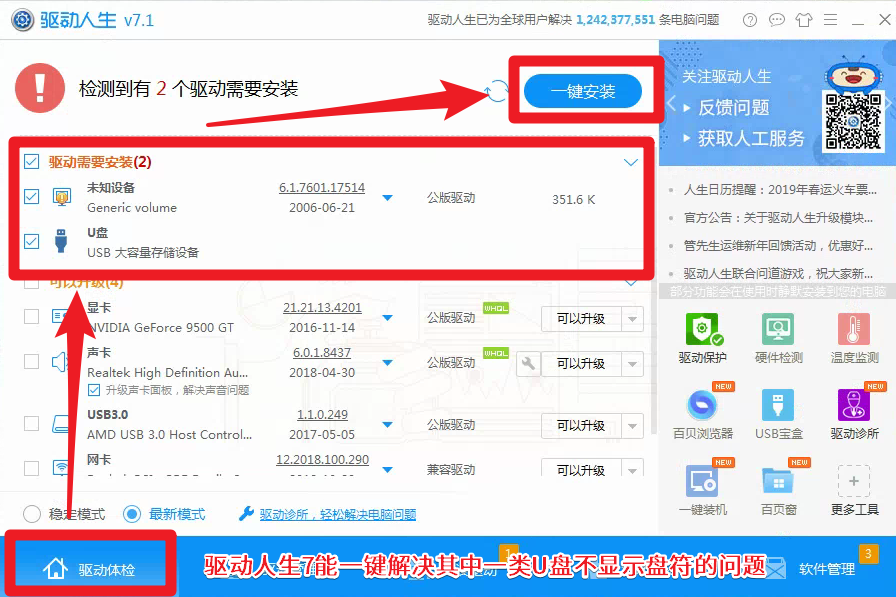
Task: Toggle 升级声卡面板 checkbox
Action: [94, 390]
